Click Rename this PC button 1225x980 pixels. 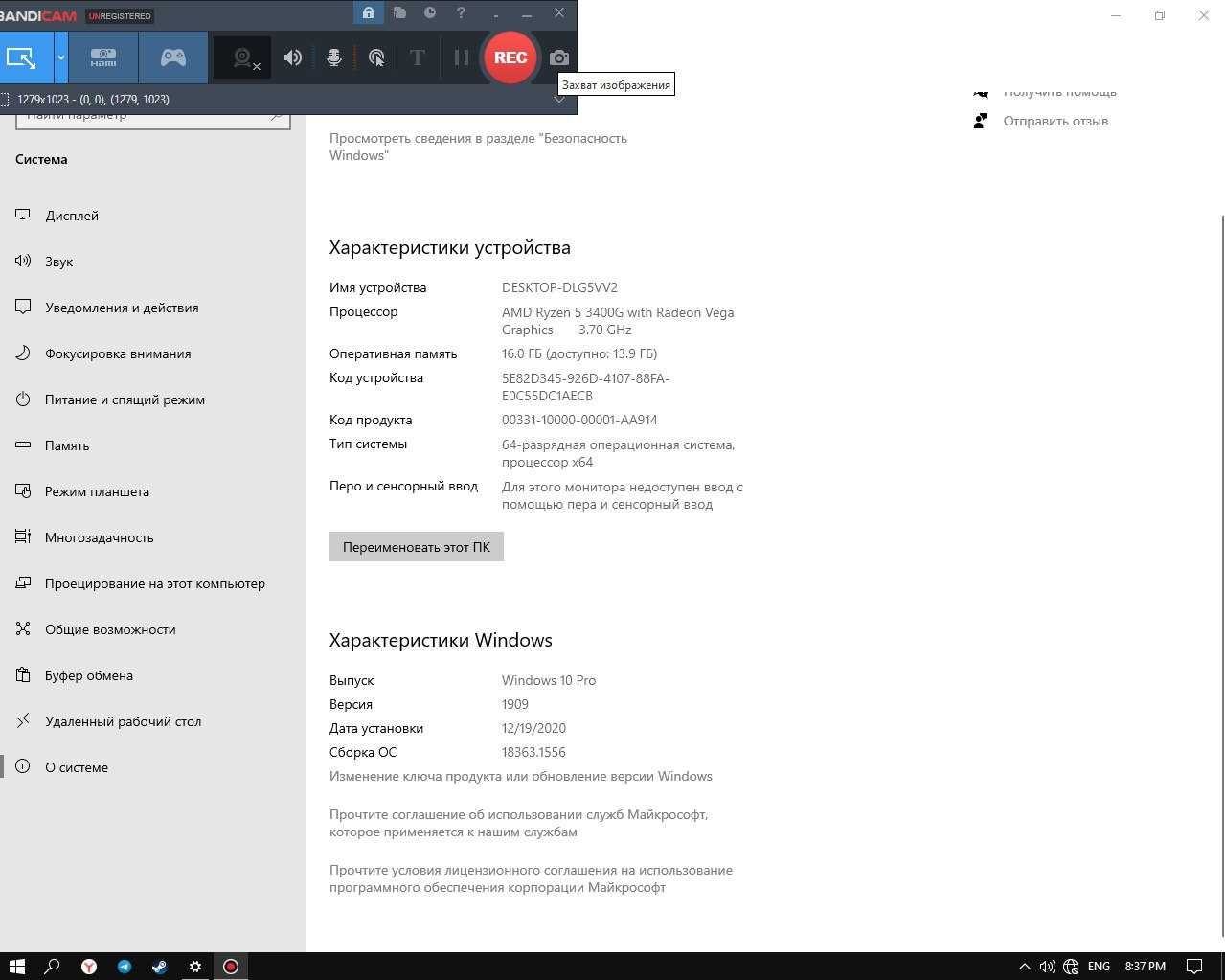417,547
